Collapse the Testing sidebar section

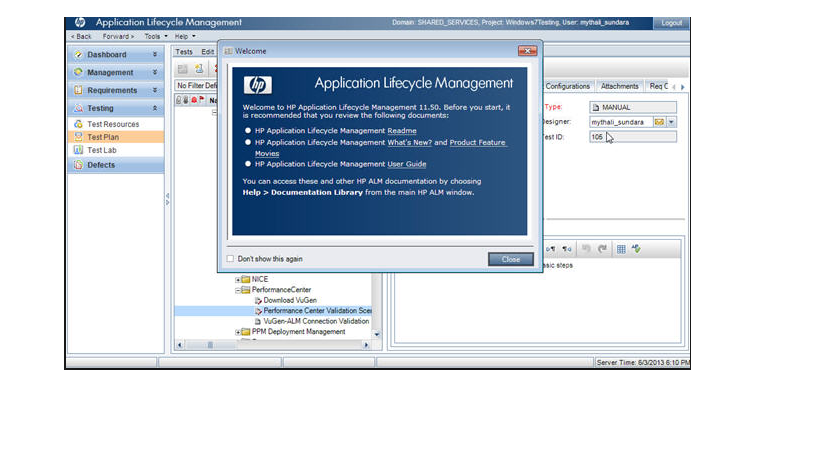(155, 108)
